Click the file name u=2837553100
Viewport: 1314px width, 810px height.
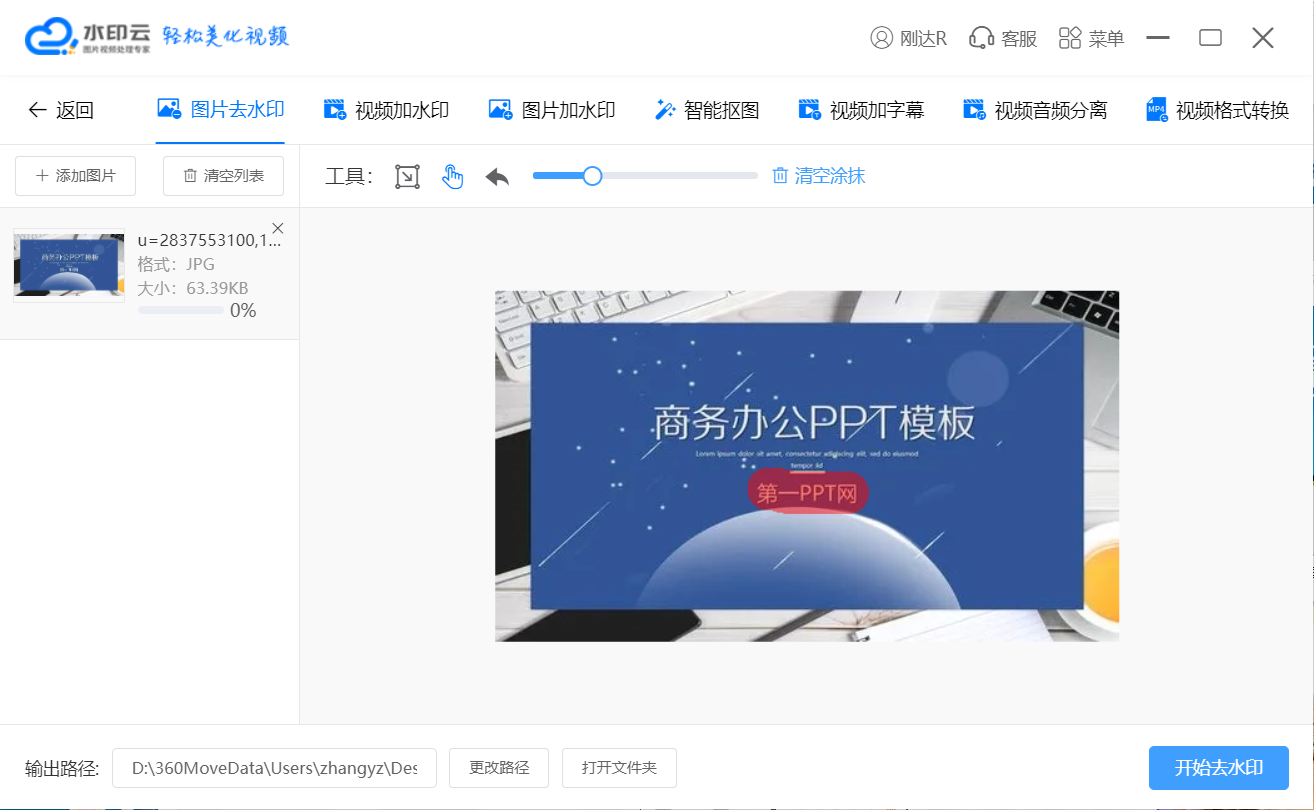pos(209,240)
